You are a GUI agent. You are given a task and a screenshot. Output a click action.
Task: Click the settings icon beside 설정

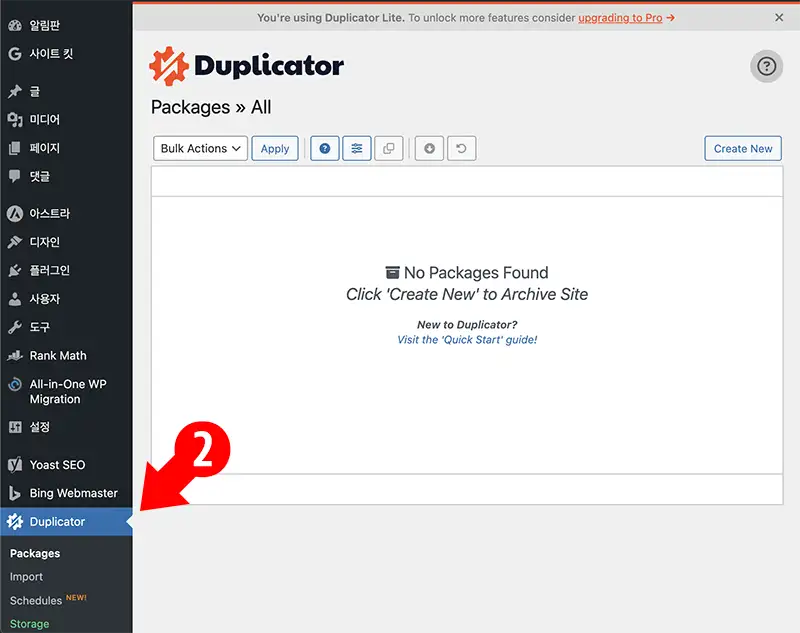pyautogui.click(x=15, y=427)
